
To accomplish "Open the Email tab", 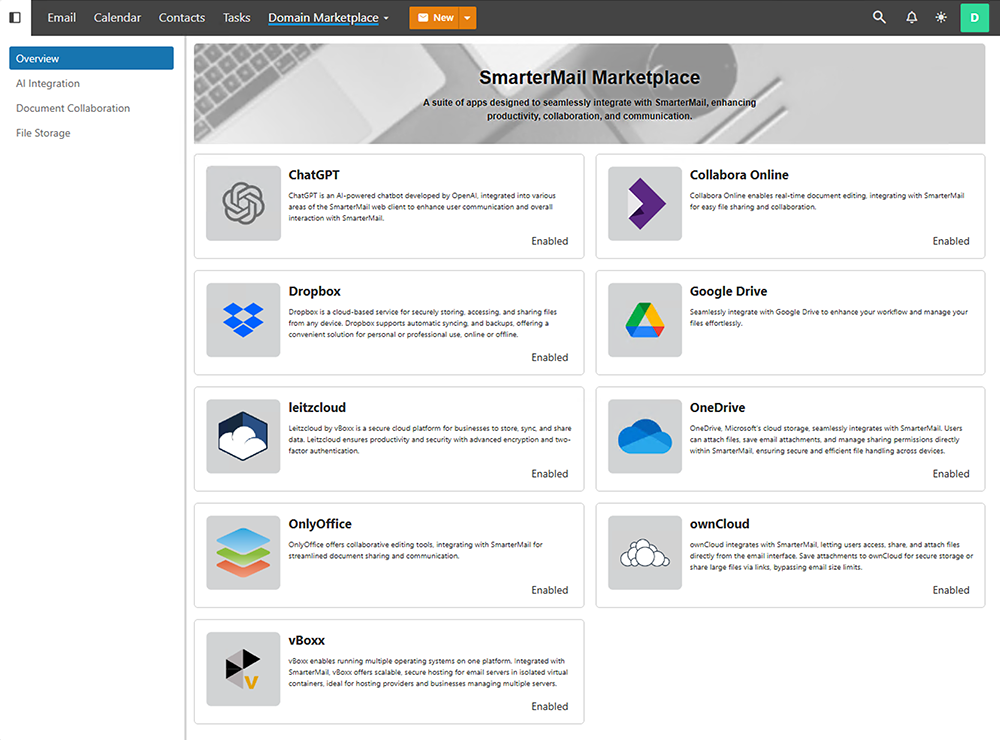I will [x=61, y=17].
